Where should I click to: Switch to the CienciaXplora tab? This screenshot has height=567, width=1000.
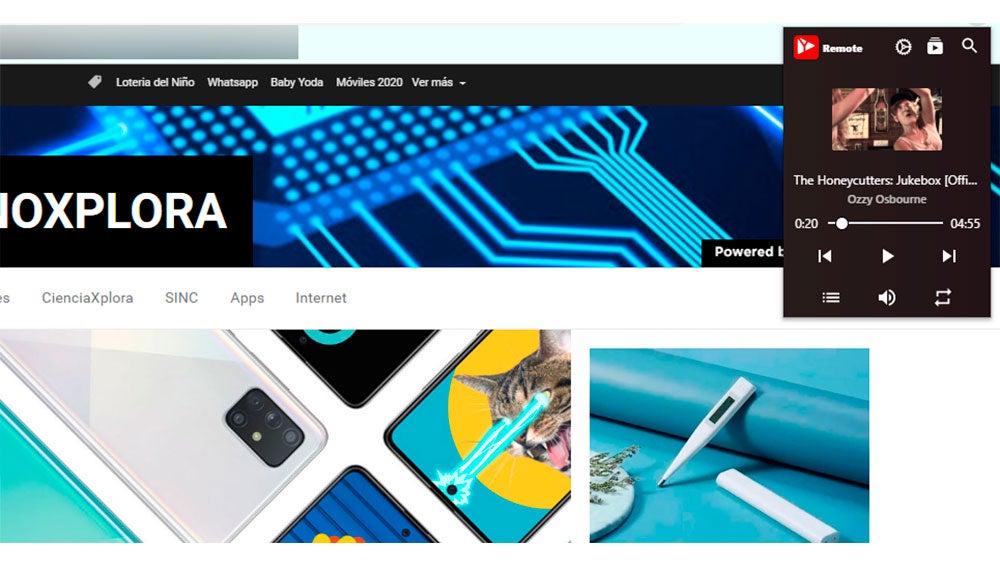pos(87,298)
